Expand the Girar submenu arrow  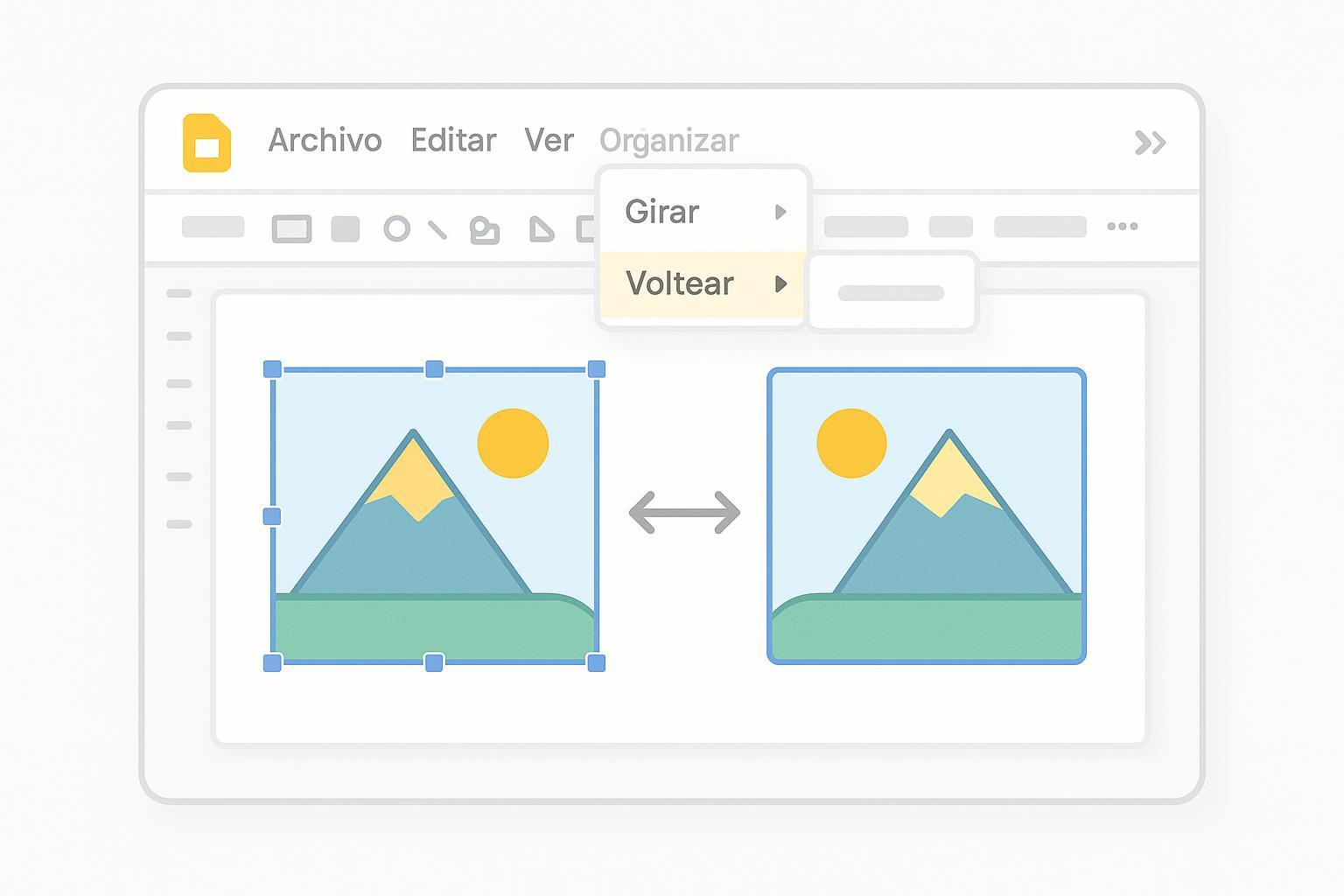click(780, 212)
